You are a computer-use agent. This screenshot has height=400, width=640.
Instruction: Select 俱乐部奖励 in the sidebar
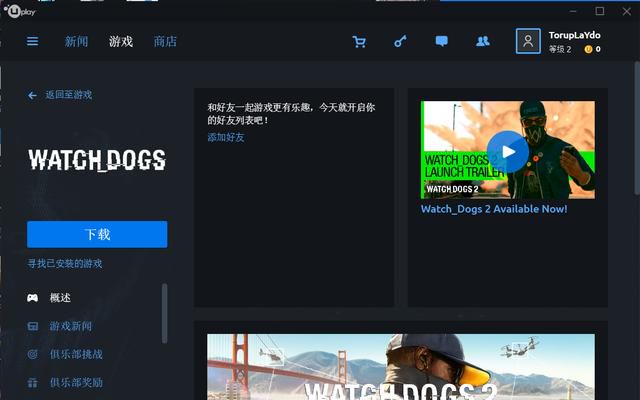76,383
